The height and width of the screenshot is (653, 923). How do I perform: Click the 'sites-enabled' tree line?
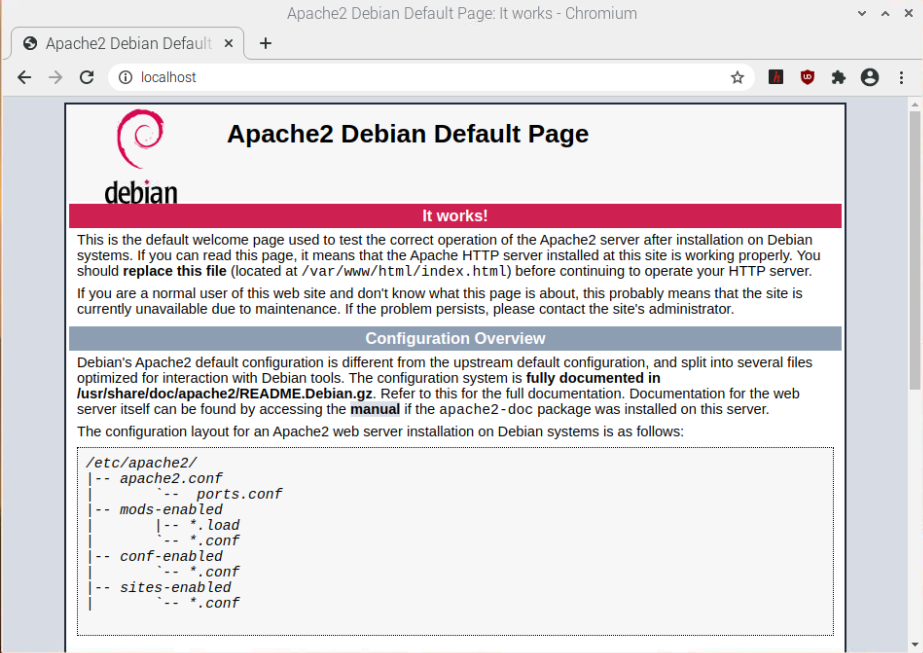coord(175,588)
